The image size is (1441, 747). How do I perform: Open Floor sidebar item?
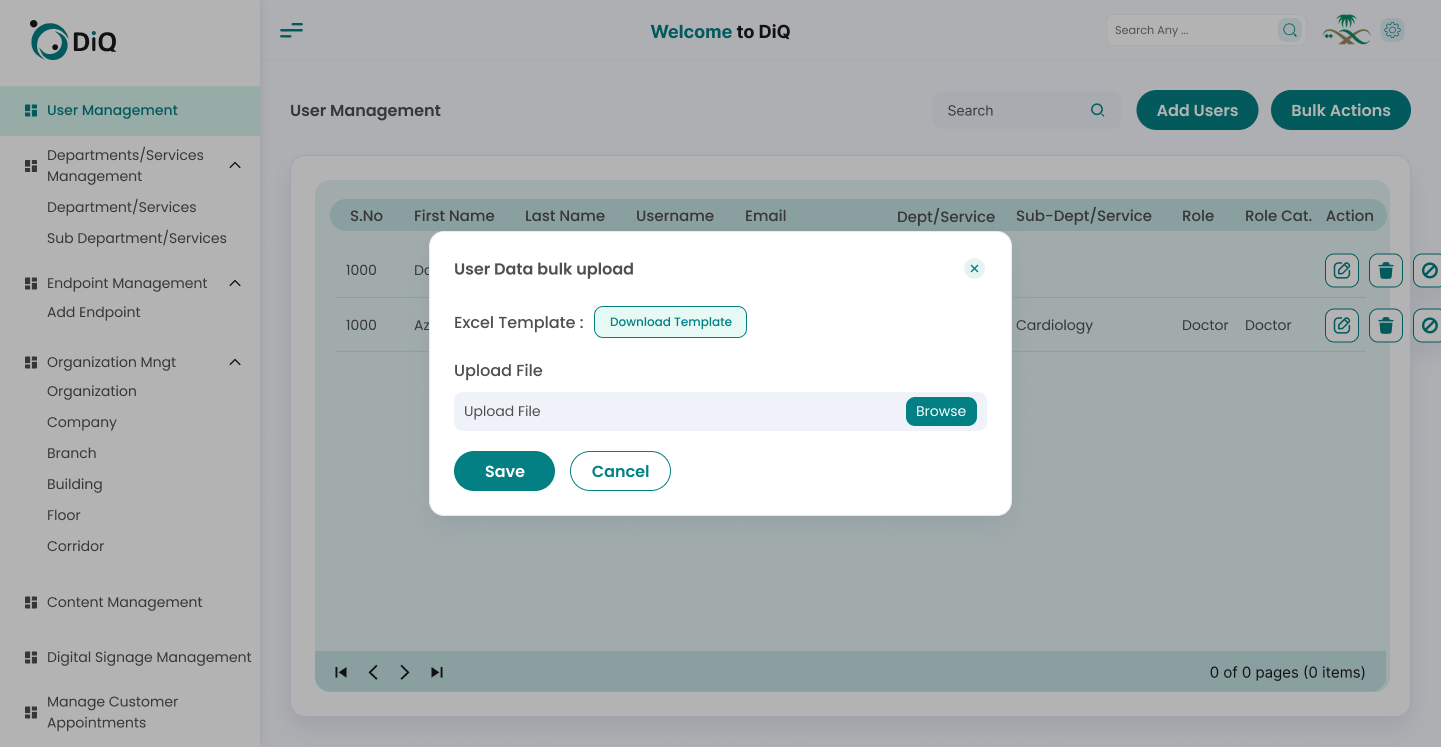[x=64, y=515]
